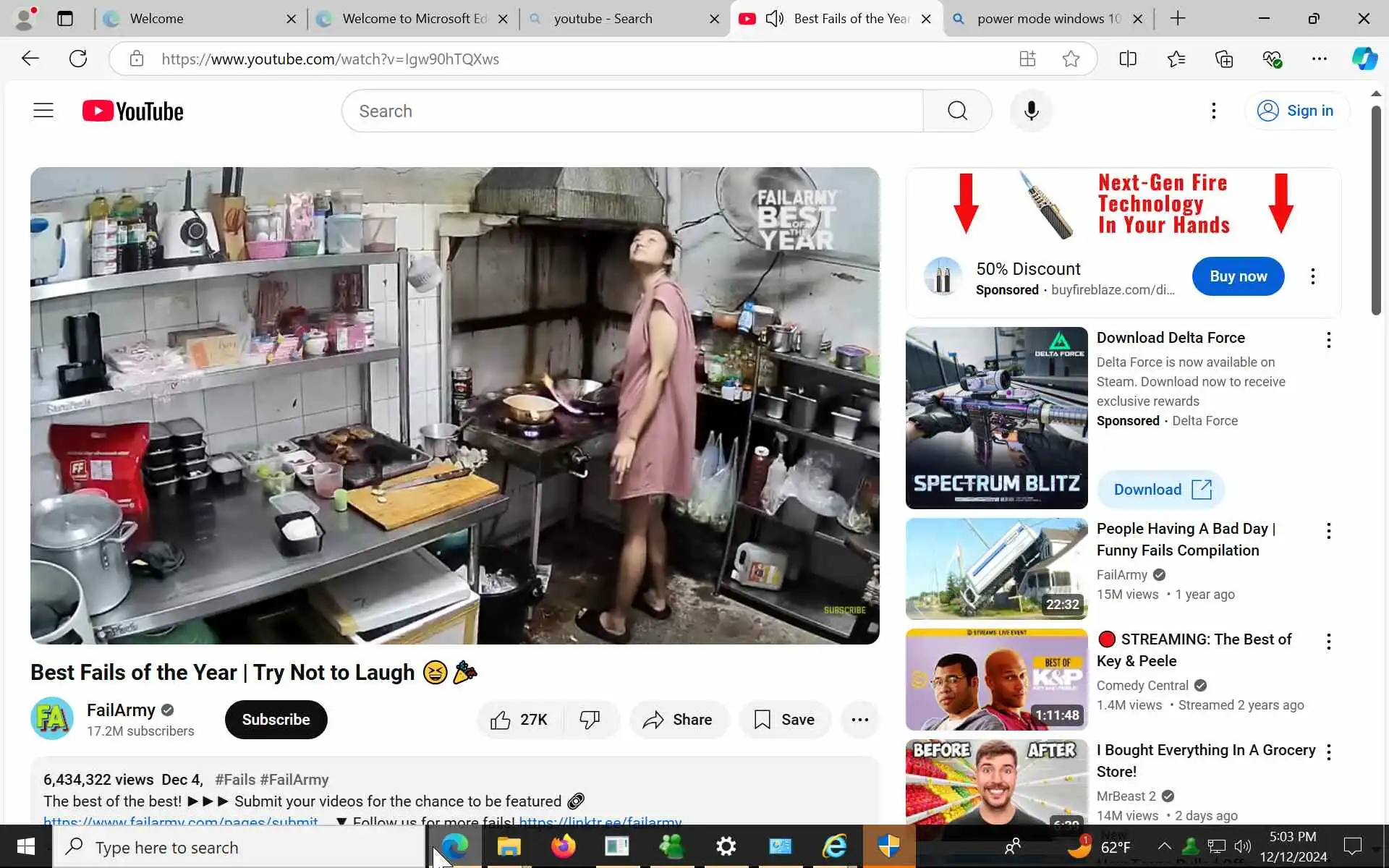
Task: Open the Edge split screen icon
Action: coord(1127,59)
